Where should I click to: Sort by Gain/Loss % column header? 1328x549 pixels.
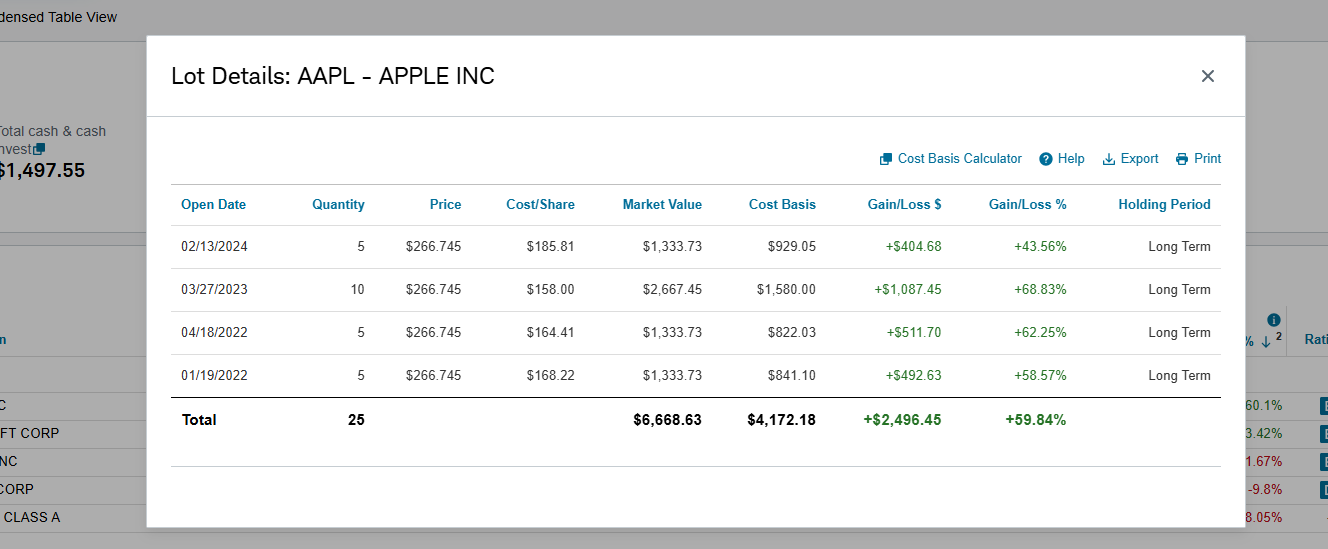tap(1027, 205)
